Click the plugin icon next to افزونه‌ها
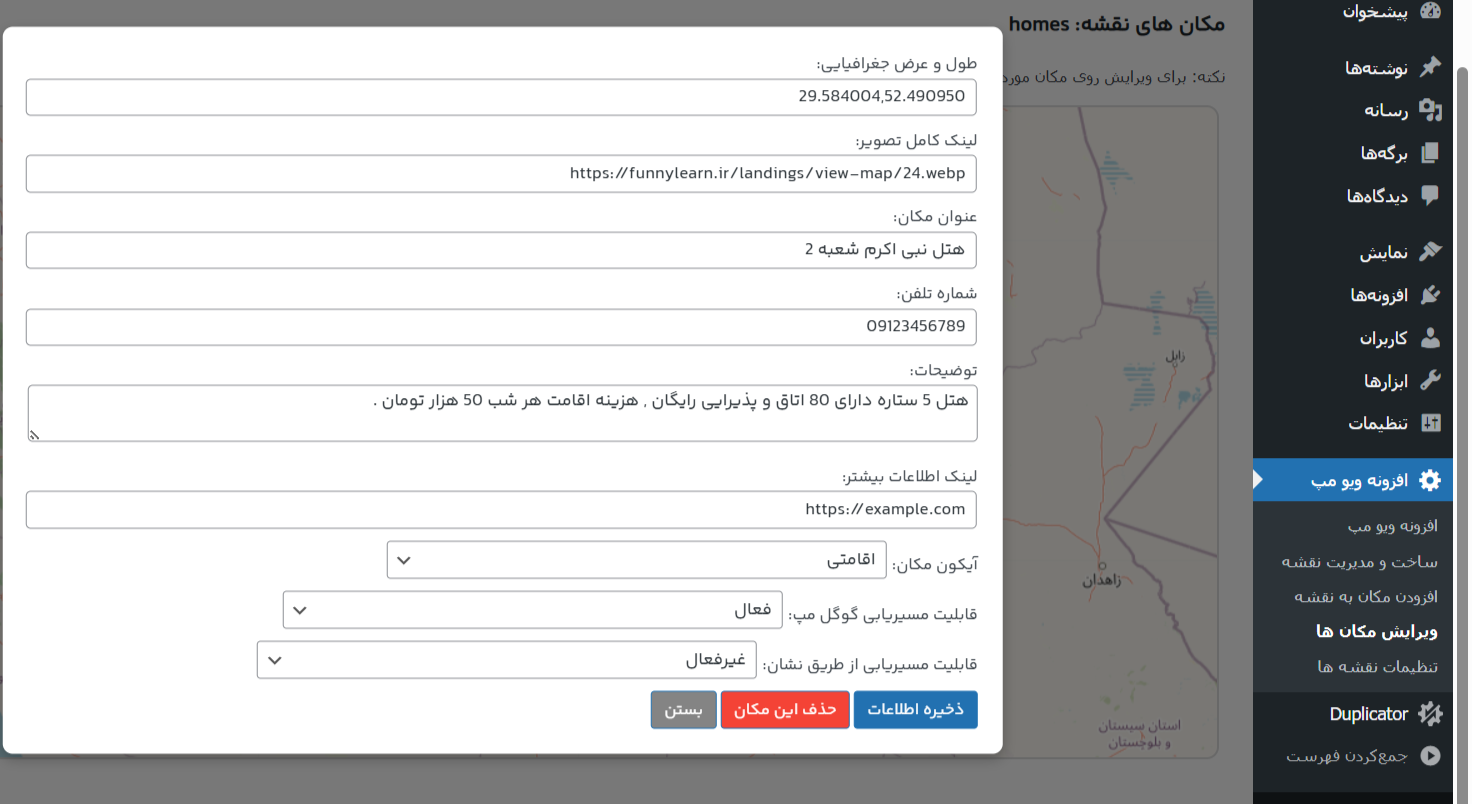The height and width of the screenshot is (804, 1472). 1430,295
